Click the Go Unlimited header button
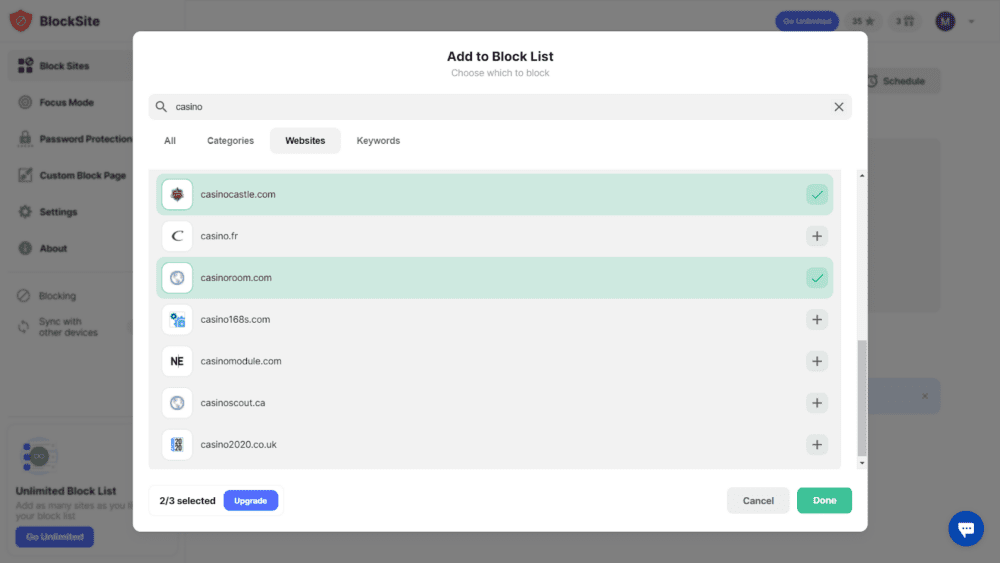This screenshot has height=563, width=1000. pyautogui.click(x=807, y=21)
